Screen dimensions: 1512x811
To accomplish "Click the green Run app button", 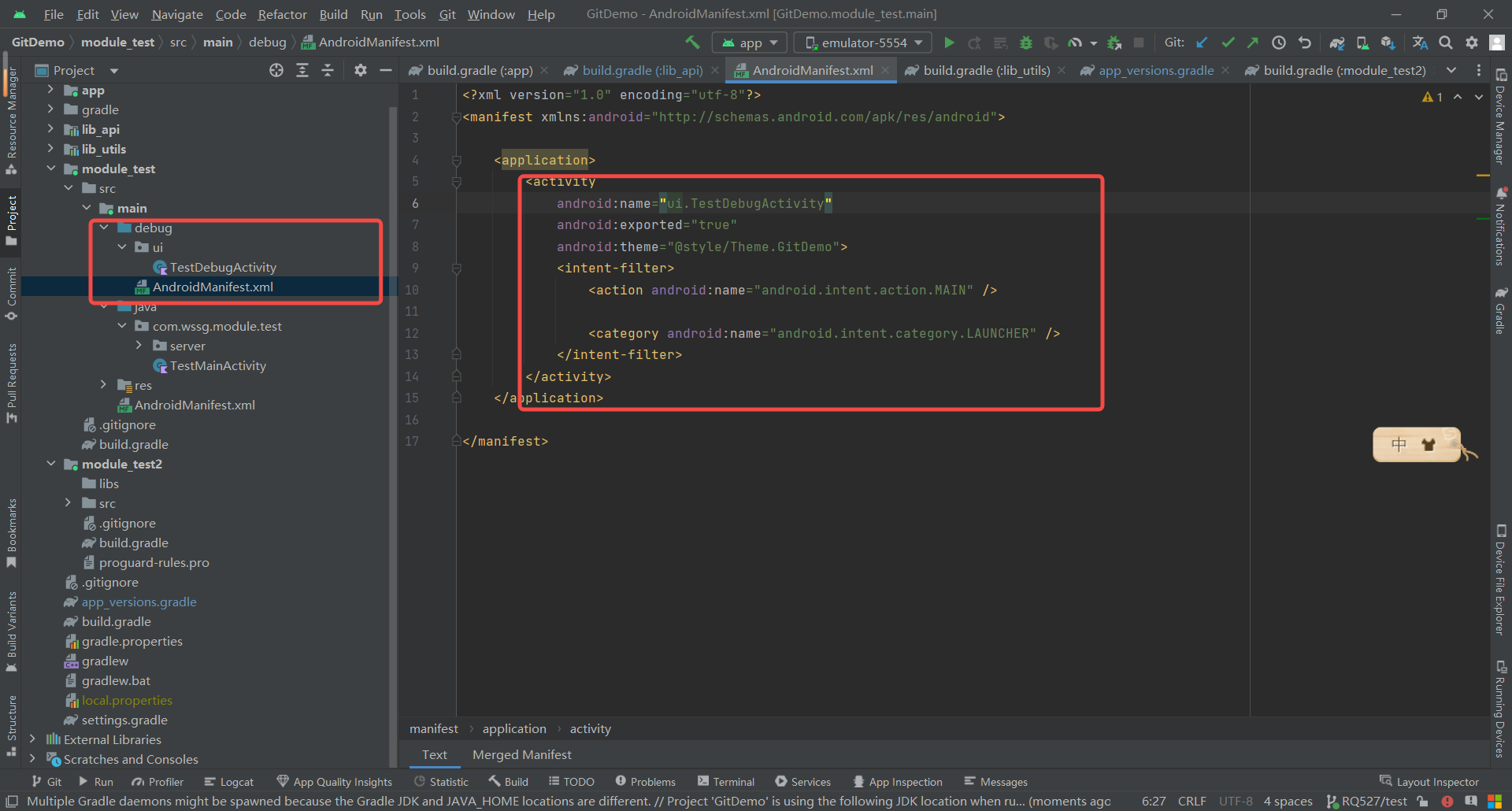I will pyautogui.click(x=949, y=43).
